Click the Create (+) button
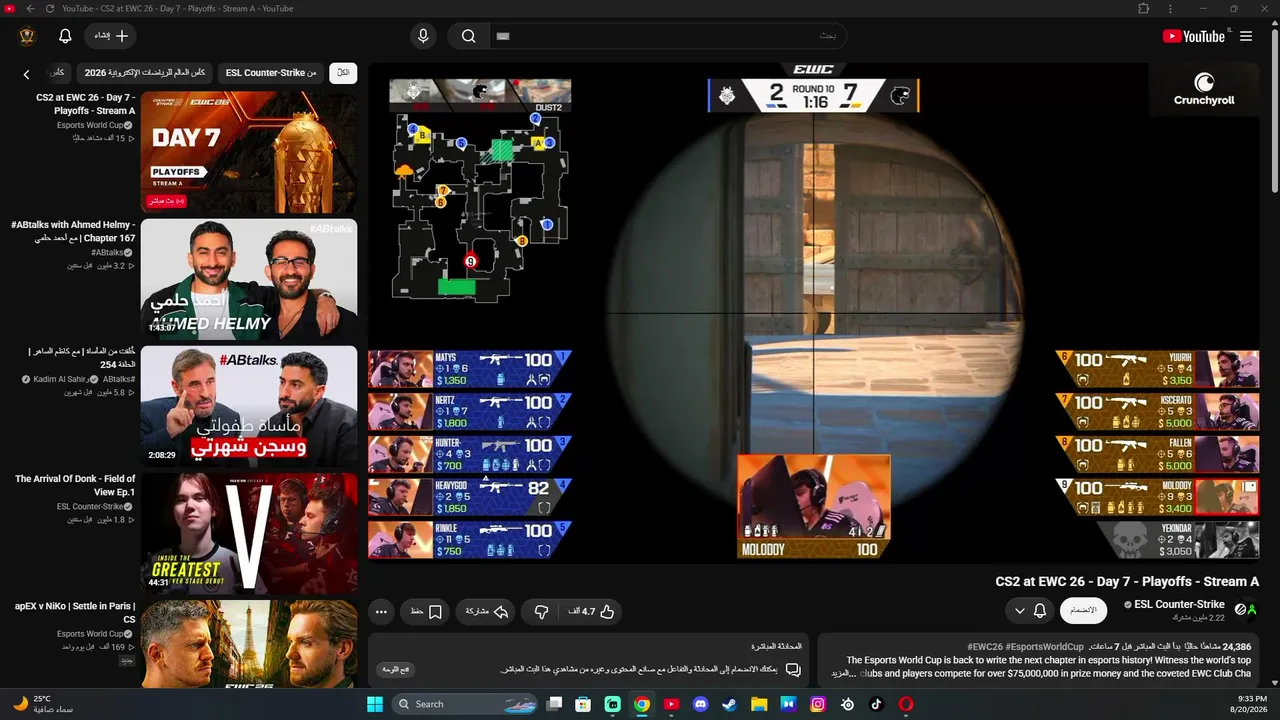Image resolution: width=1280 pixels, height=720 pixels. coord(111,36)
